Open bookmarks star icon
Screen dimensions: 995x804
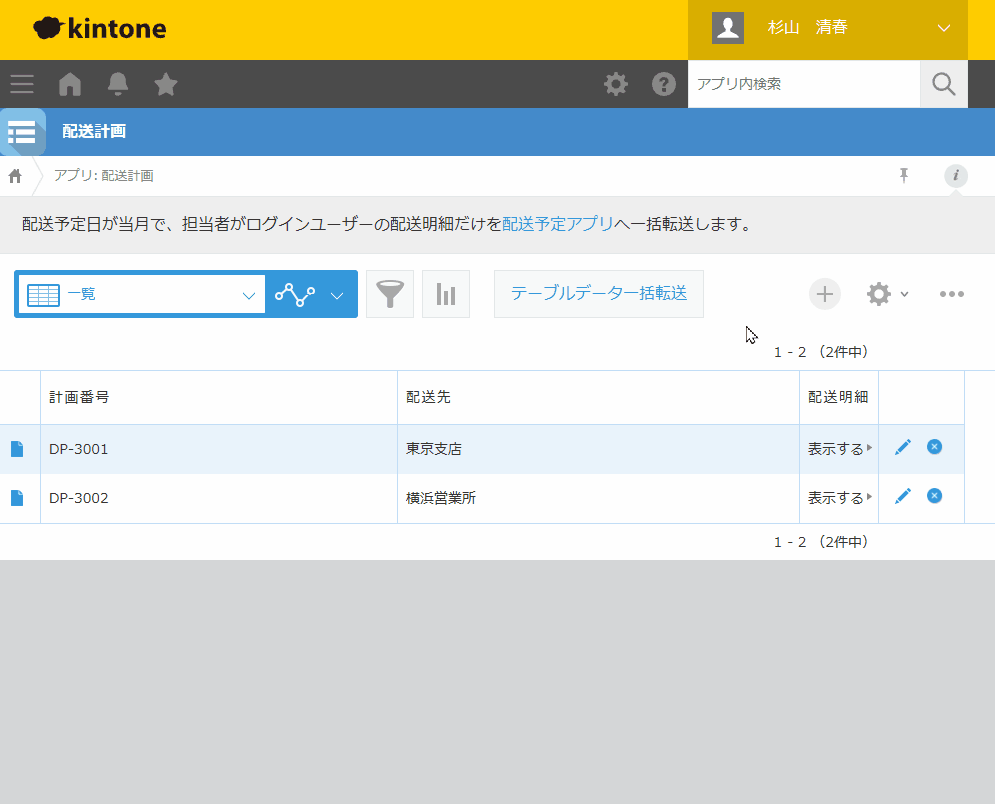click(x=166, y=84)
